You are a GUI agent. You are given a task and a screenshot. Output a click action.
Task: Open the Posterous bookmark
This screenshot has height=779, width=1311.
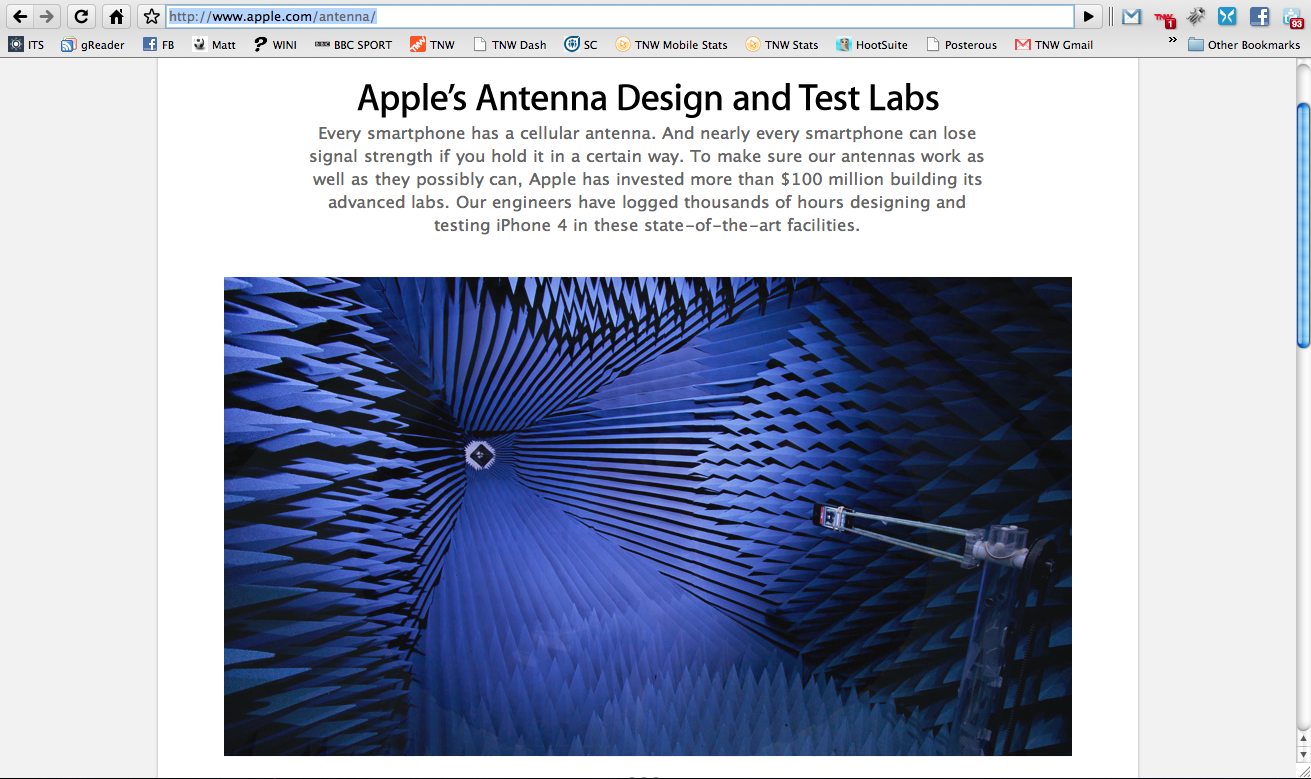click(x=962, y=45)
